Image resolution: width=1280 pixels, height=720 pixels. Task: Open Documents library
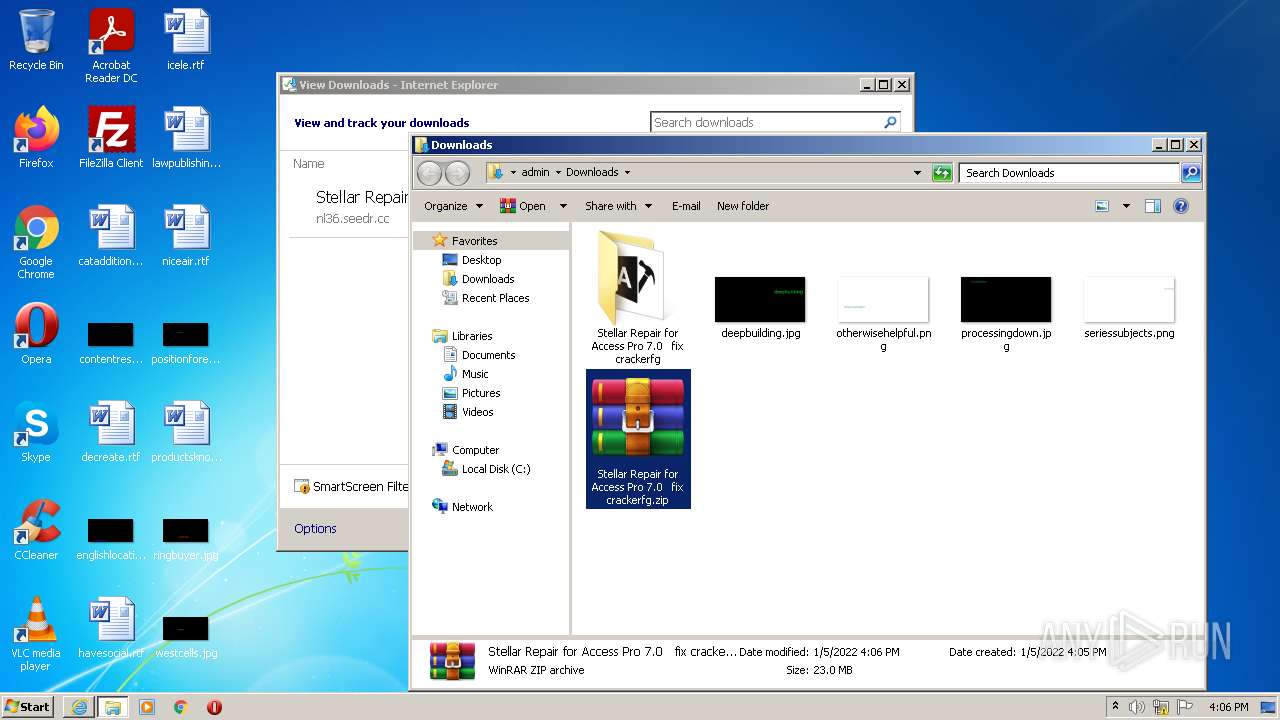click(488, 355)
